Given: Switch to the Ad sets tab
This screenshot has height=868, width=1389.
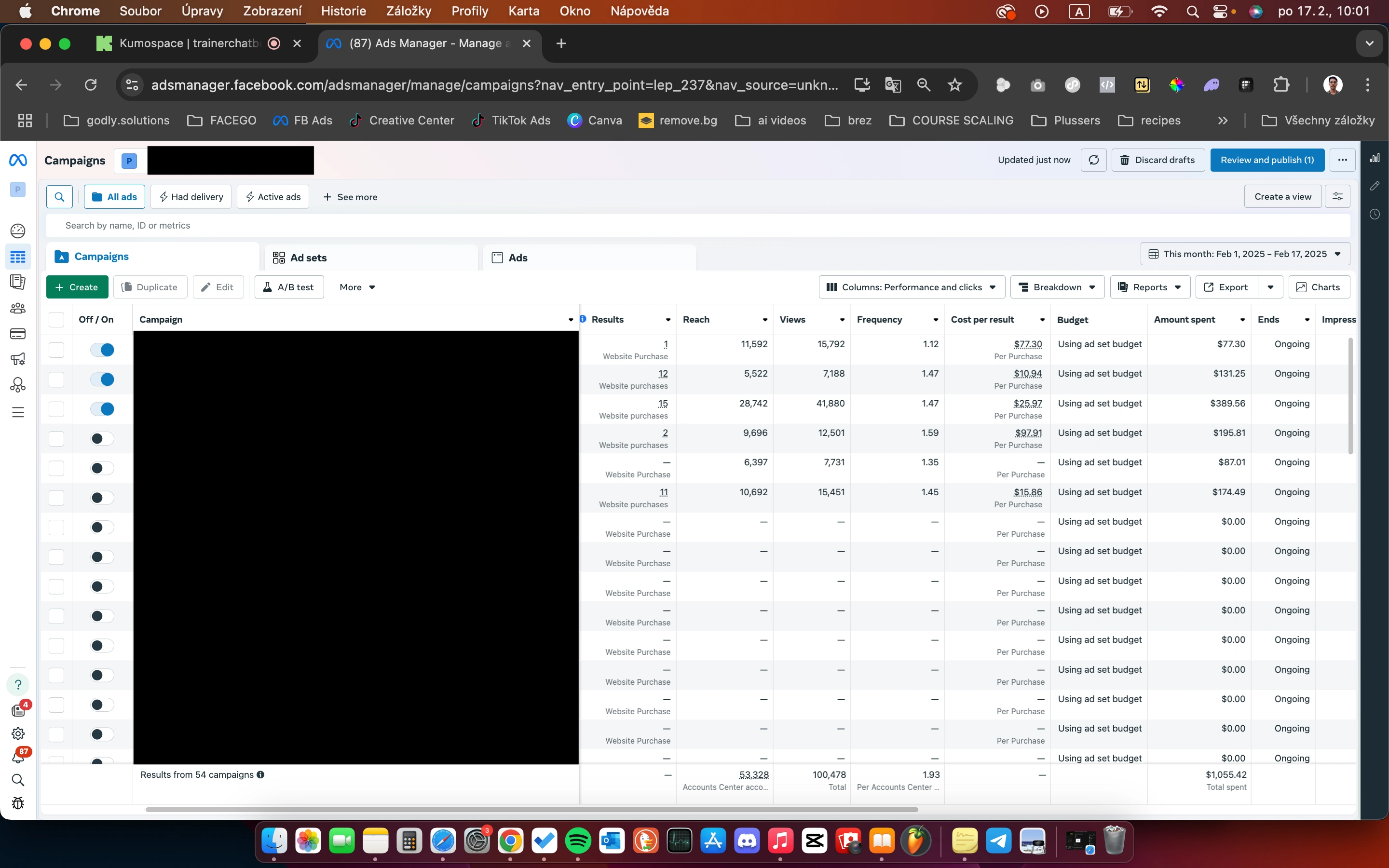Looking at the screenshot, I should tap(308, 258).
